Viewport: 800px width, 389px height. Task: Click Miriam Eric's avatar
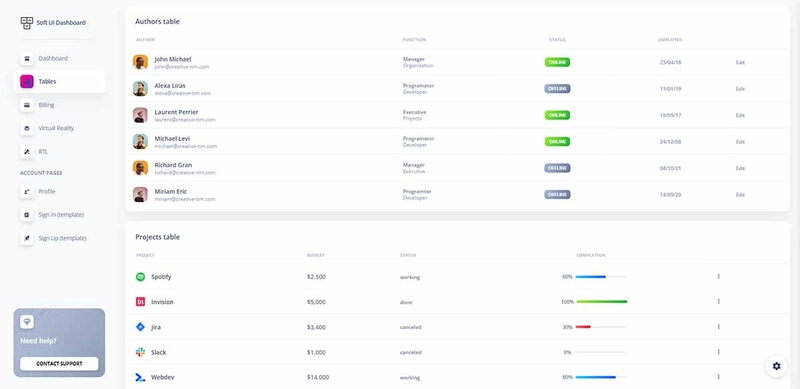140,194
